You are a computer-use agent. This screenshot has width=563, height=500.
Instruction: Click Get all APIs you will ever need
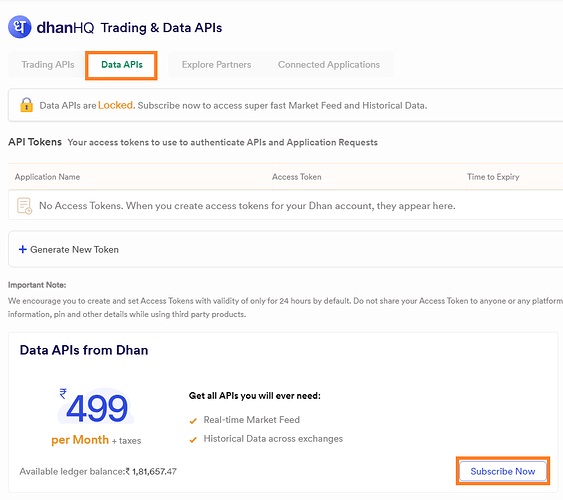coord(255,396)
